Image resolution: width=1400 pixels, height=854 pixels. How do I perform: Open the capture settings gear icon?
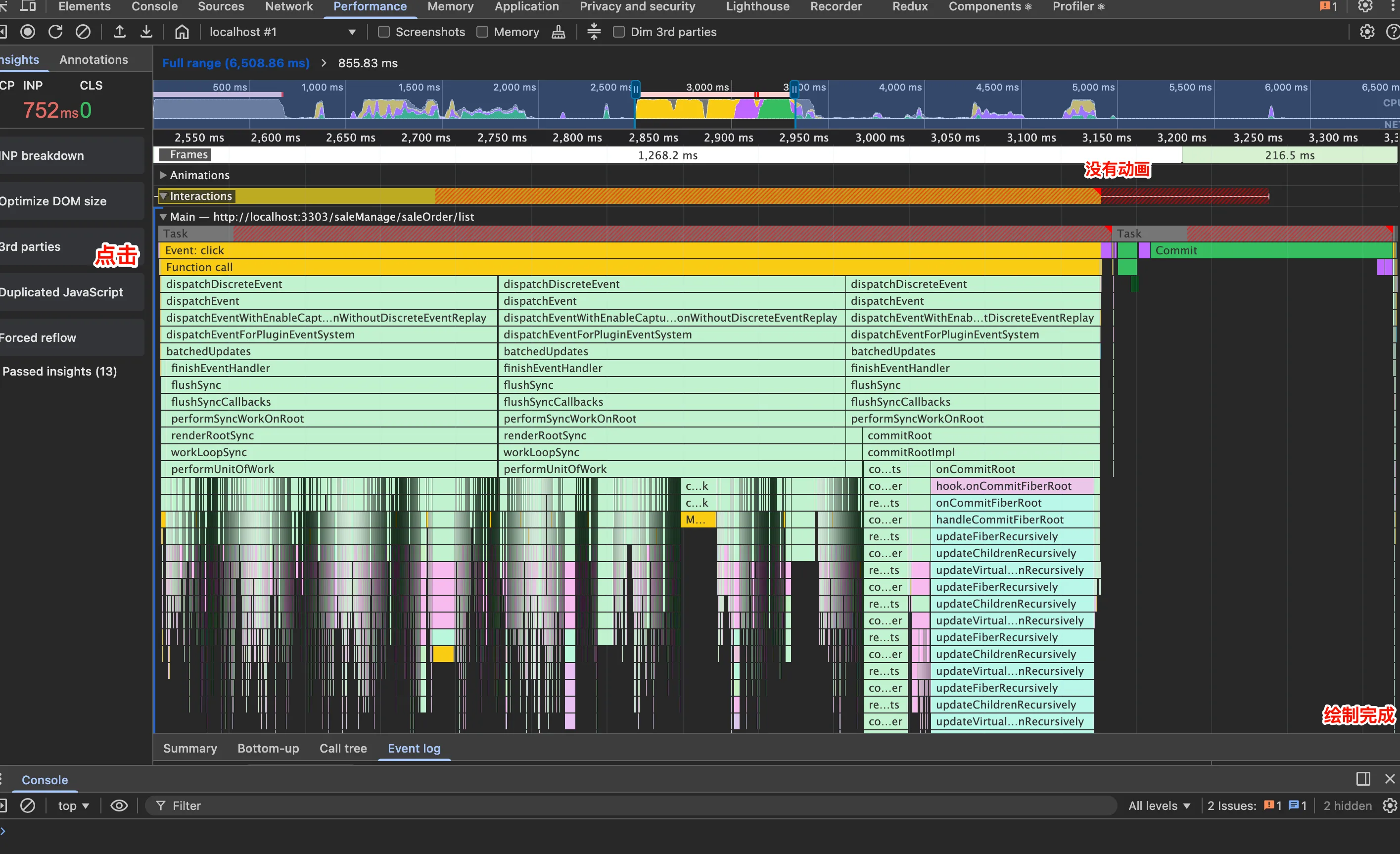coord(1366,32)
